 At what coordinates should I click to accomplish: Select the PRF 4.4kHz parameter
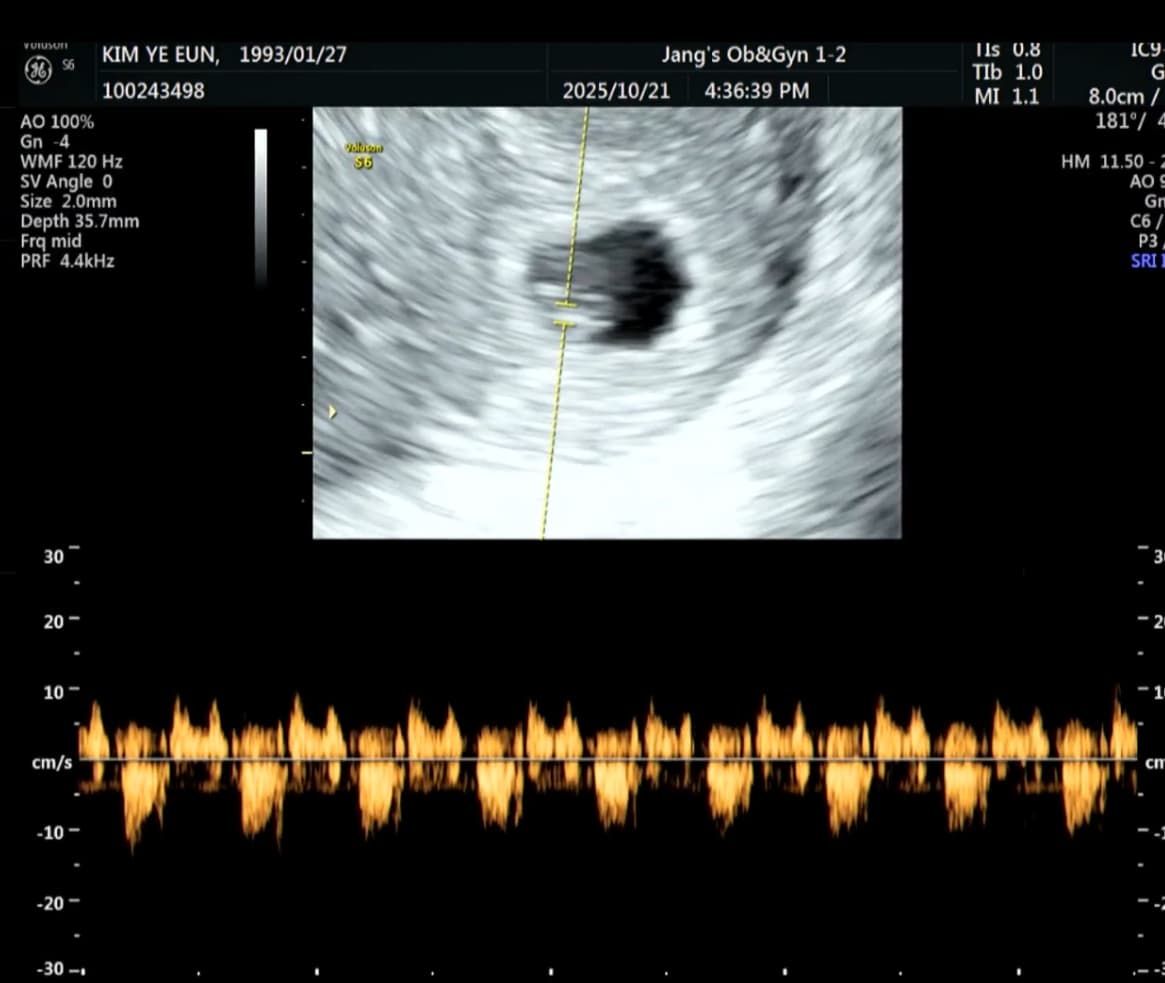[67, 261]
